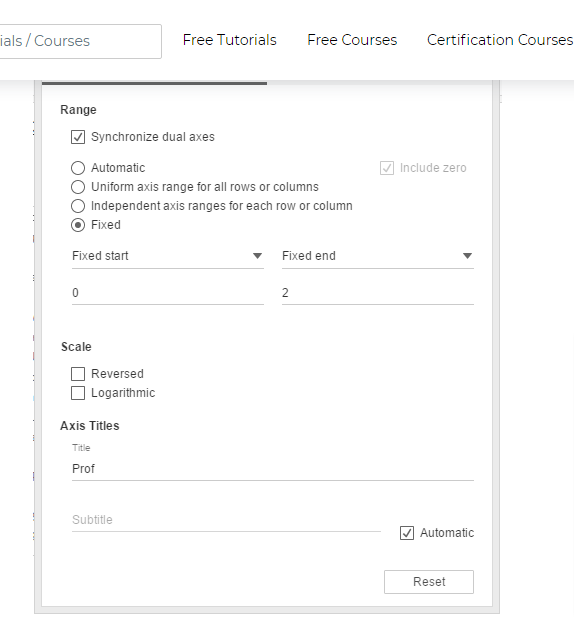Open the Free Tutorials menu
Viewport: 574px width, 634px height.
tap(230, 40)
